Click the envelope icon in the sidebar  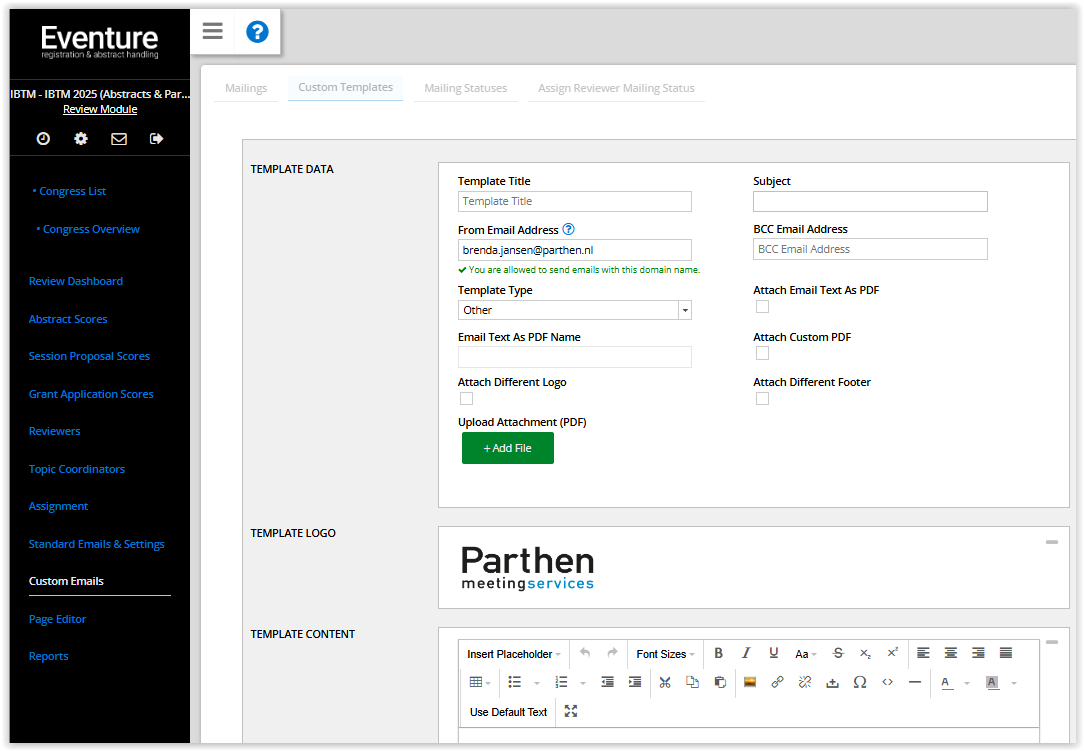[119, 139]
